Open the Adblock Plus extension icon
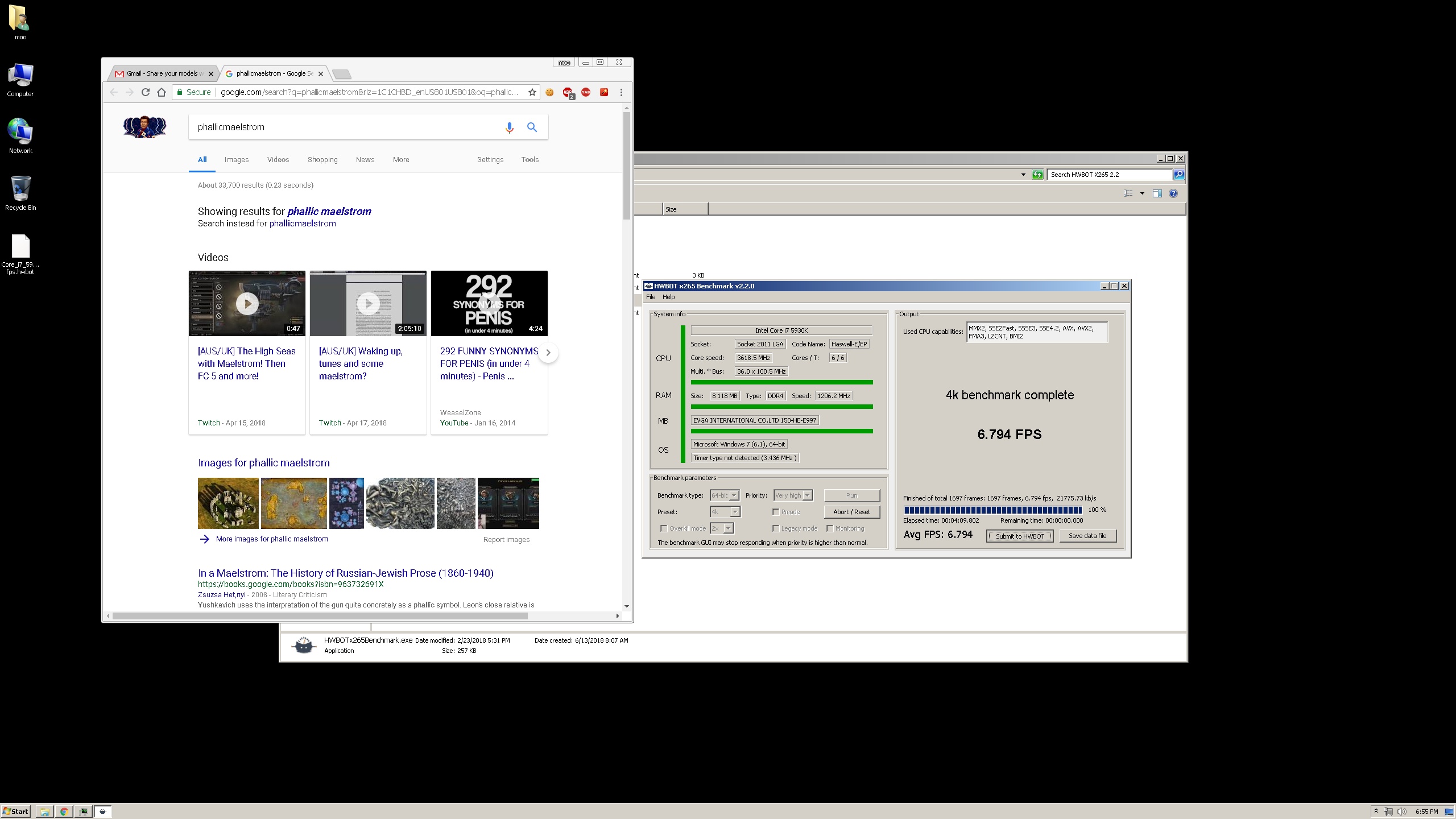The height and width of the screenshot is (819, 1456). (568, 93)
